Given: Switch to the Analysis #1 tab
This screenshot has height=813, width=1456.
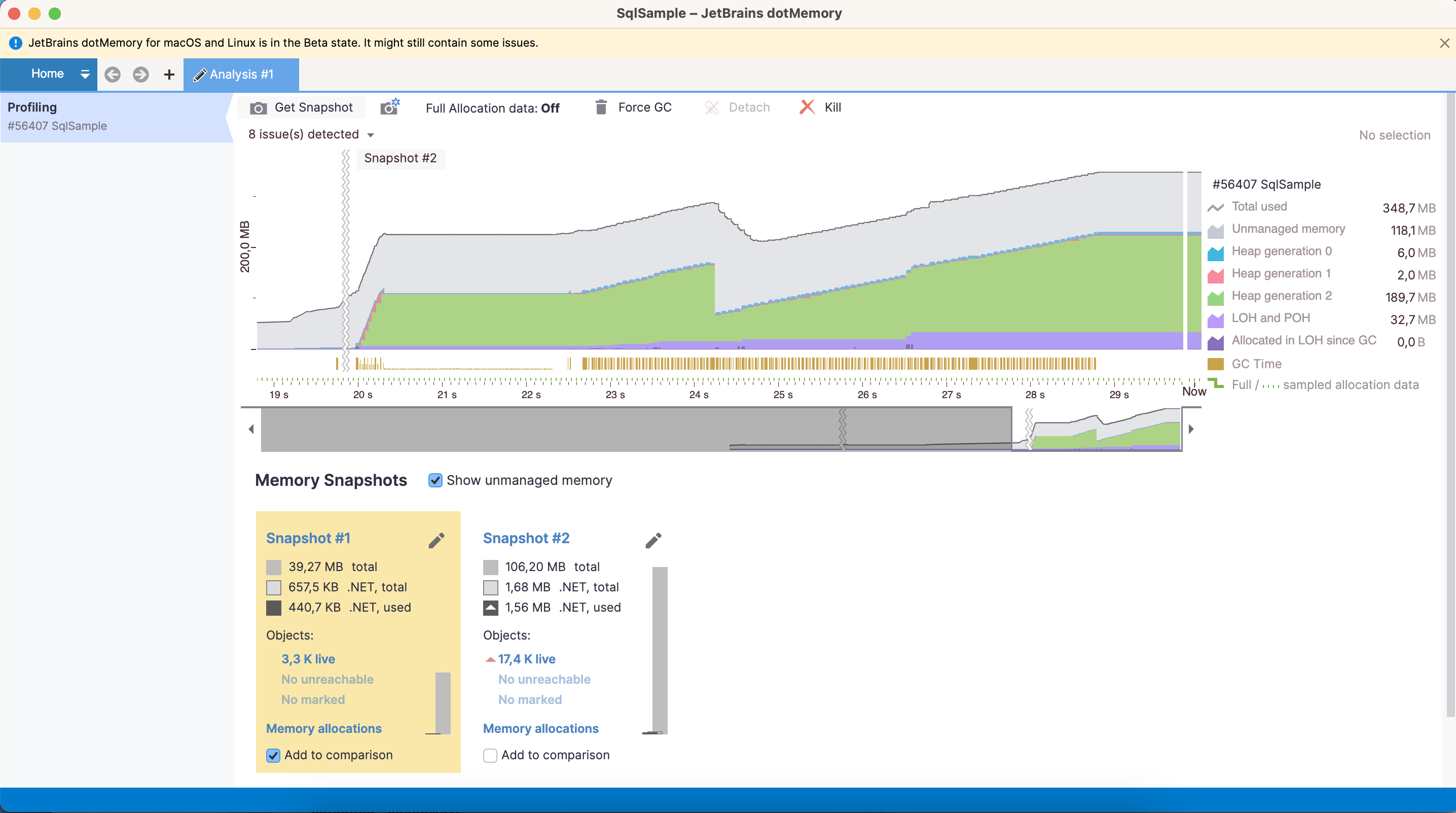Looking at the screenshot, I should click(241, 75).
